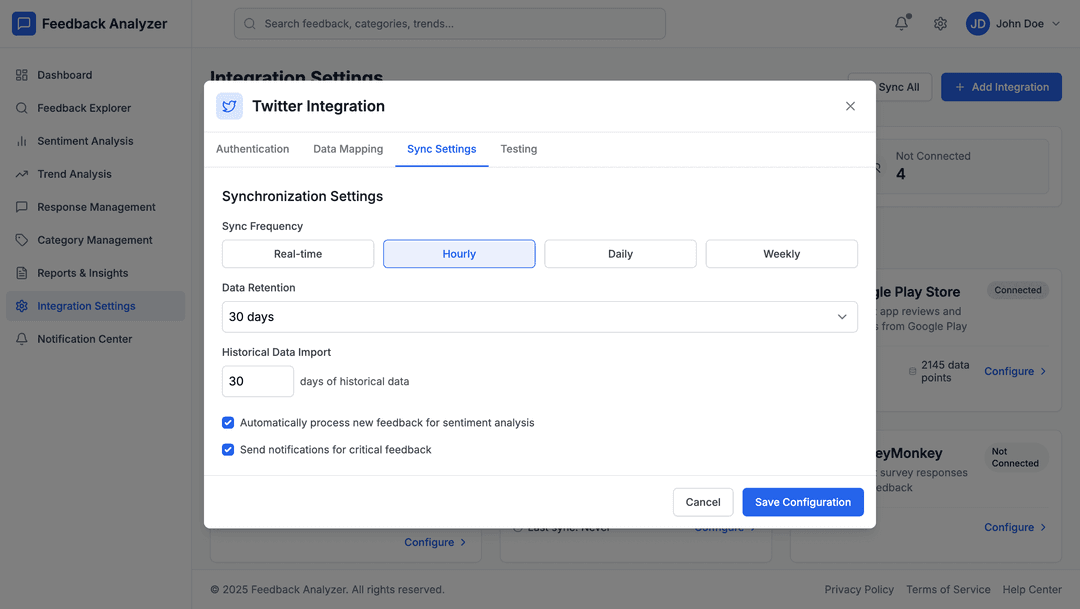Screen dimensions: 1080x609
Task: Open the Data Retention dropdown
Action: point(539,317)
